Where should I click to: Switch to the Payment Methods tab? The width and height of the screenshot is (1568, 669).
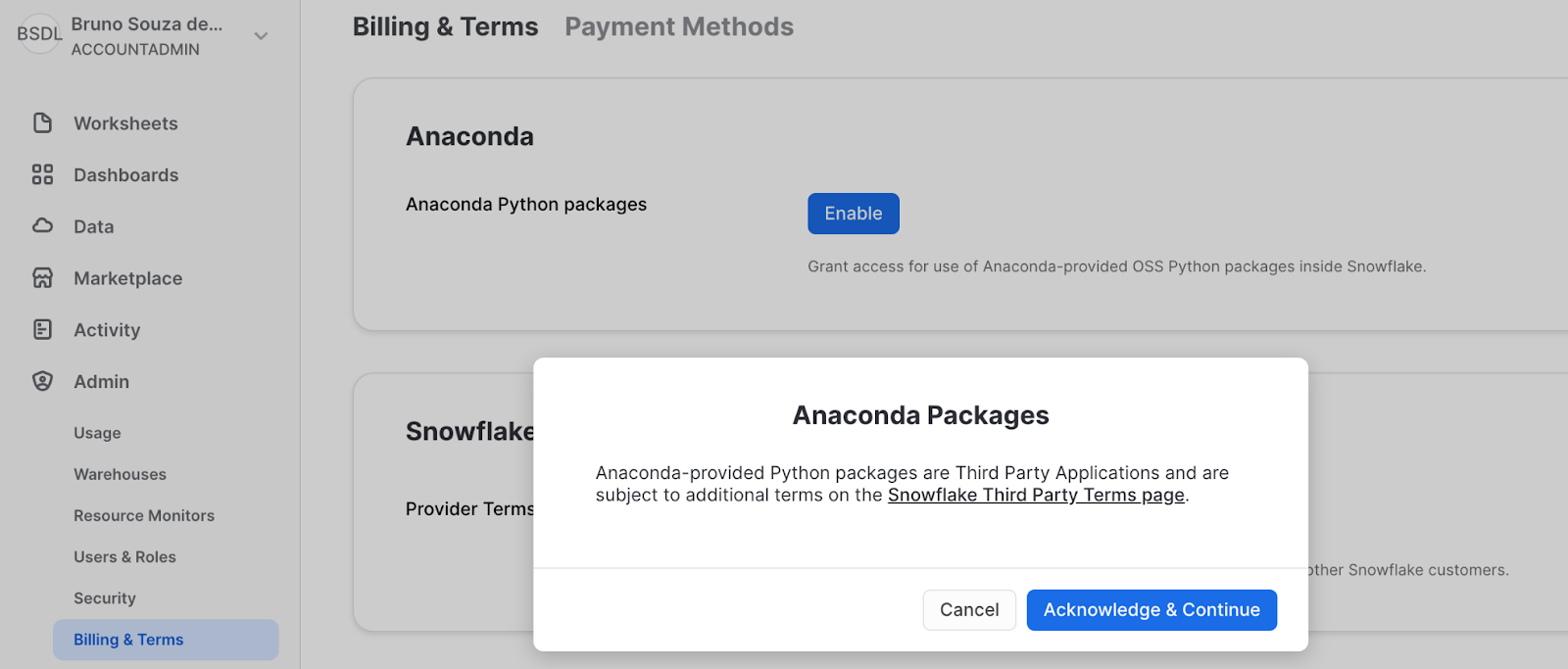678,27
